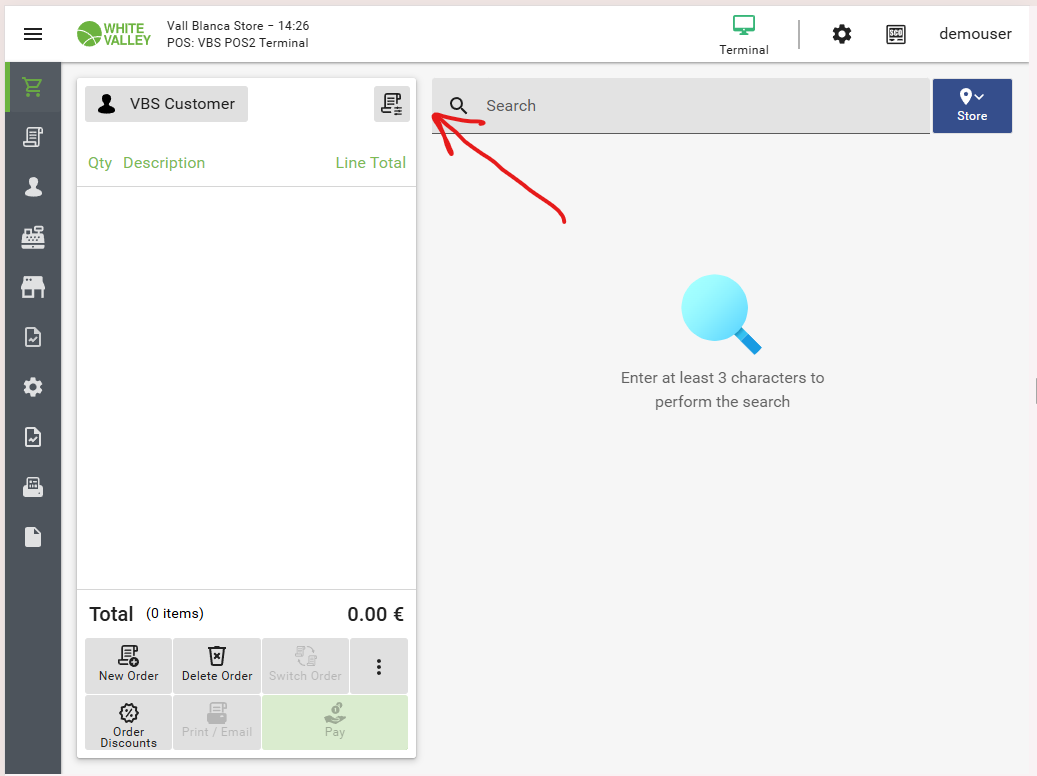Click the POS: VBS POS2 Terminal text
Viewport: 1037px width, 776px height.
click(237, 43)
